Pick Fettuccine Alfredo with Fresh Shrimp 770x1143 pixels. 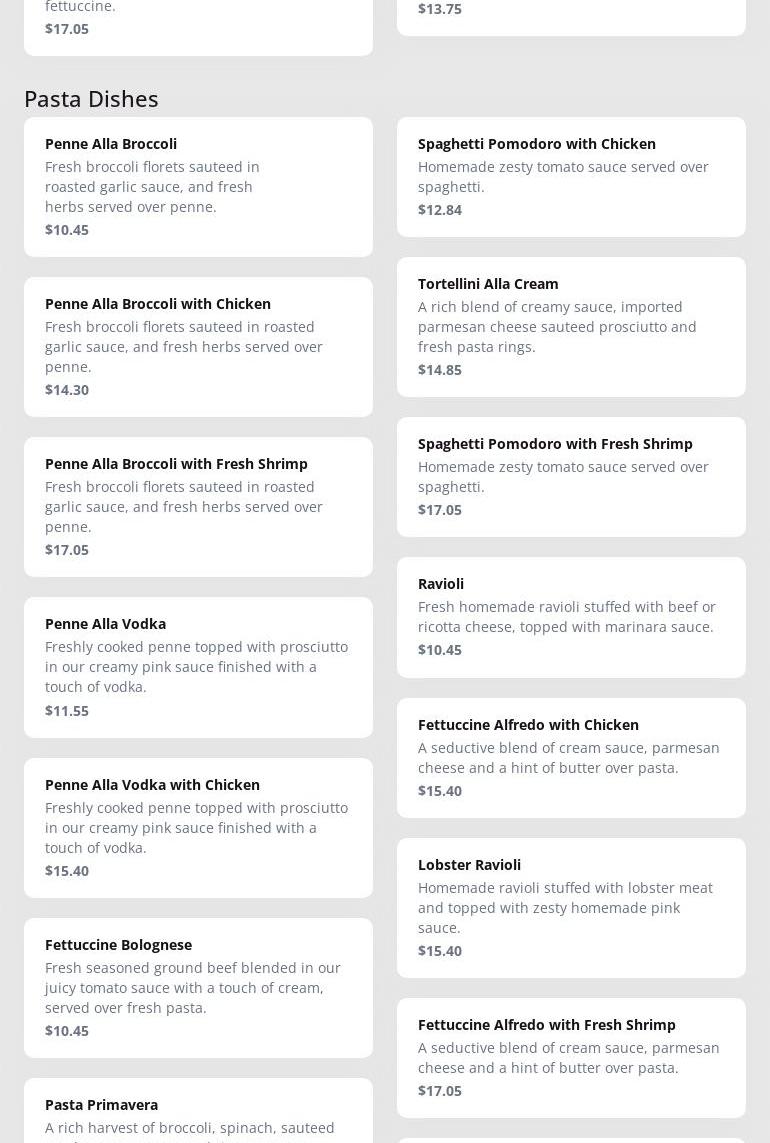click(571, 1058)
